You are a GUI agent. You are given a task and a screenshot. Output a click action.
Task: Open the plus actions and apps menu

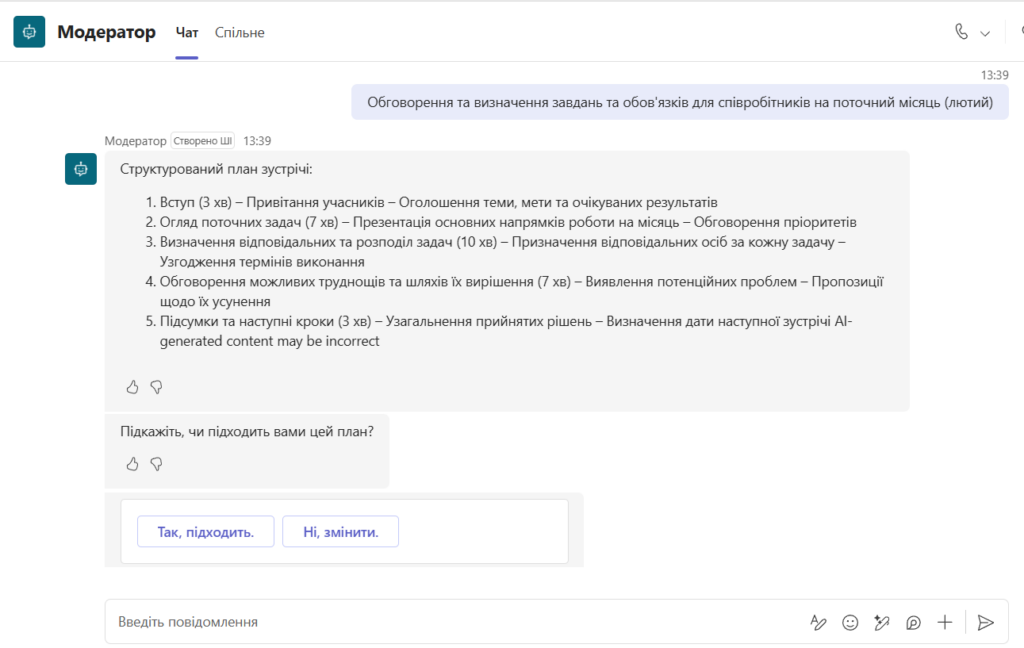point(944,623)
